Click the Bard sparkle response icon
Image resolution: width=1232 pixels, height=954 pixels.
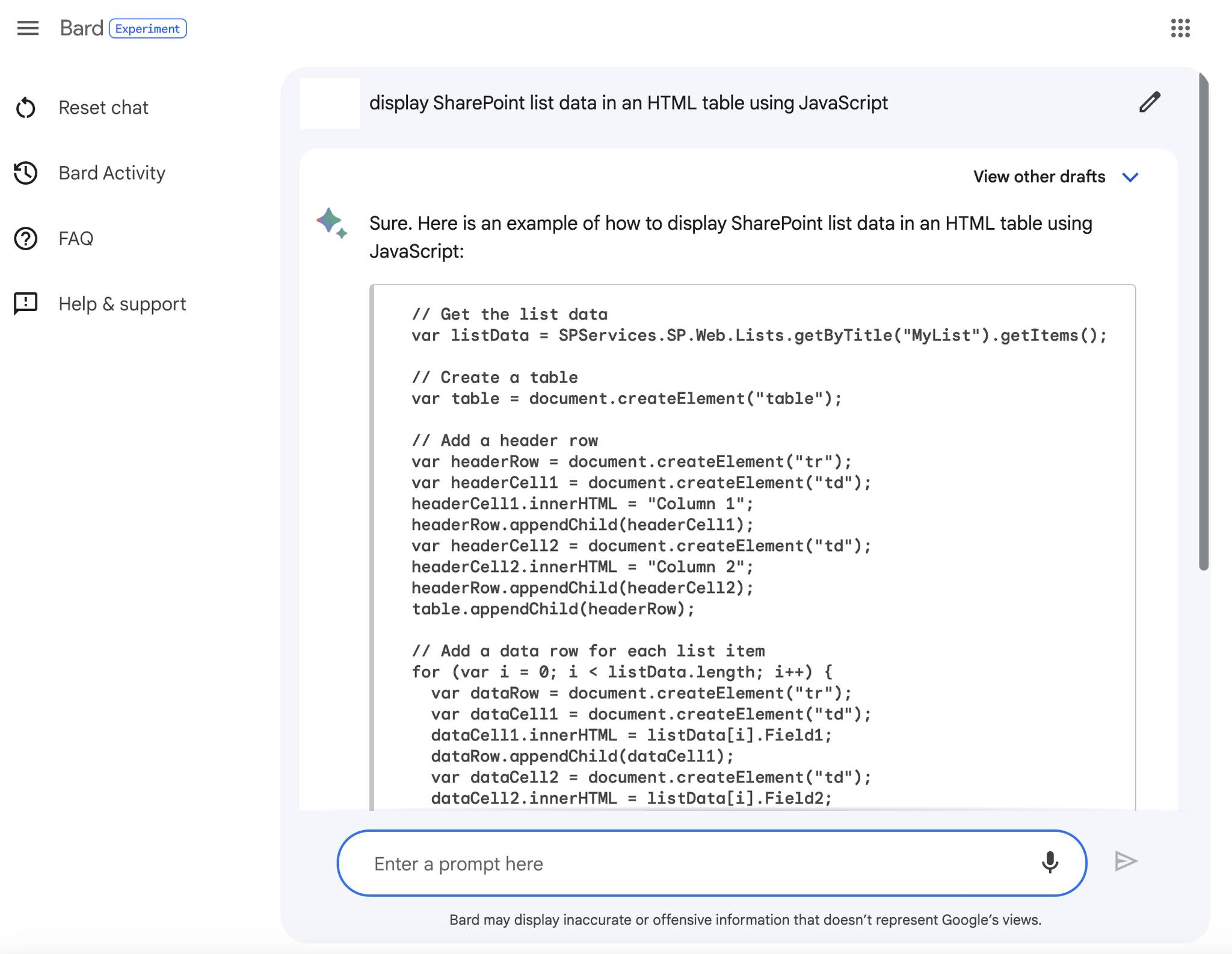tap(331, 223)
